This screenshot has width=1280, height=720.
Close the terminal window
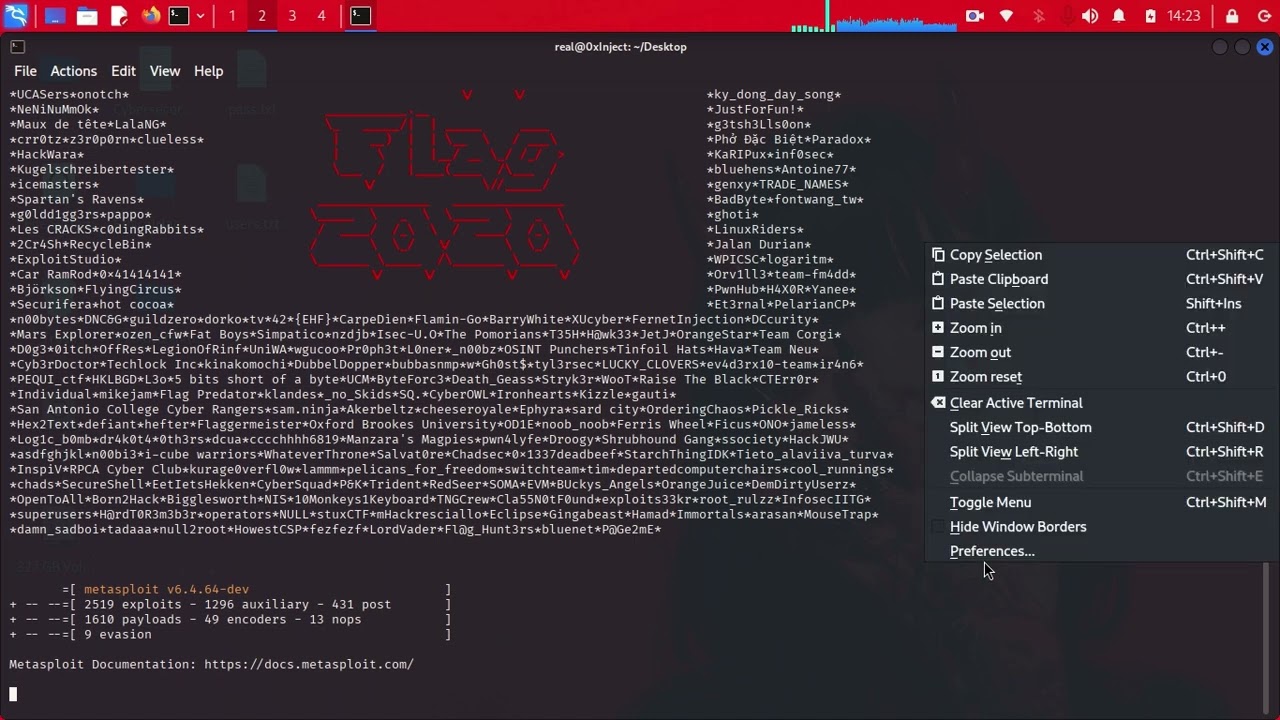coord(1265,47)
